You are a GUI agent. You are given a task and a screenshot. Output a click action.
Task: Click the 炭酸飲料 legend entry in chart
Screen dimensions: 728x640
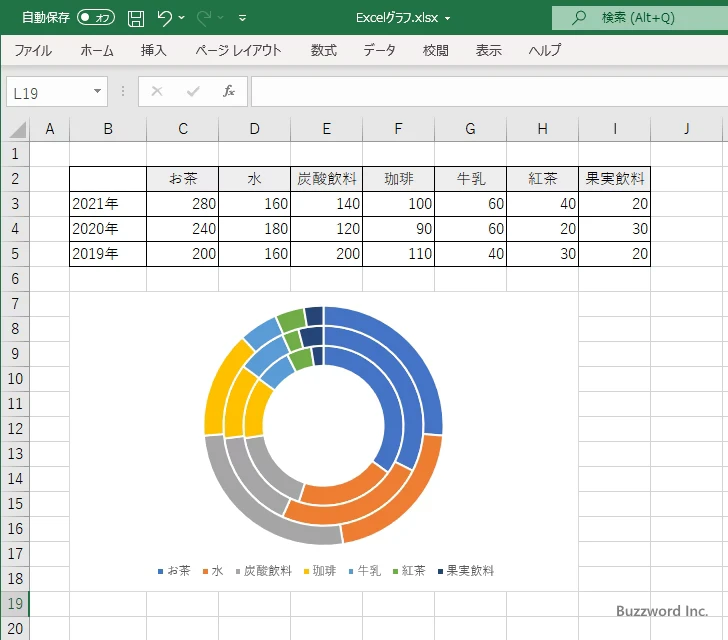(263, 571)
